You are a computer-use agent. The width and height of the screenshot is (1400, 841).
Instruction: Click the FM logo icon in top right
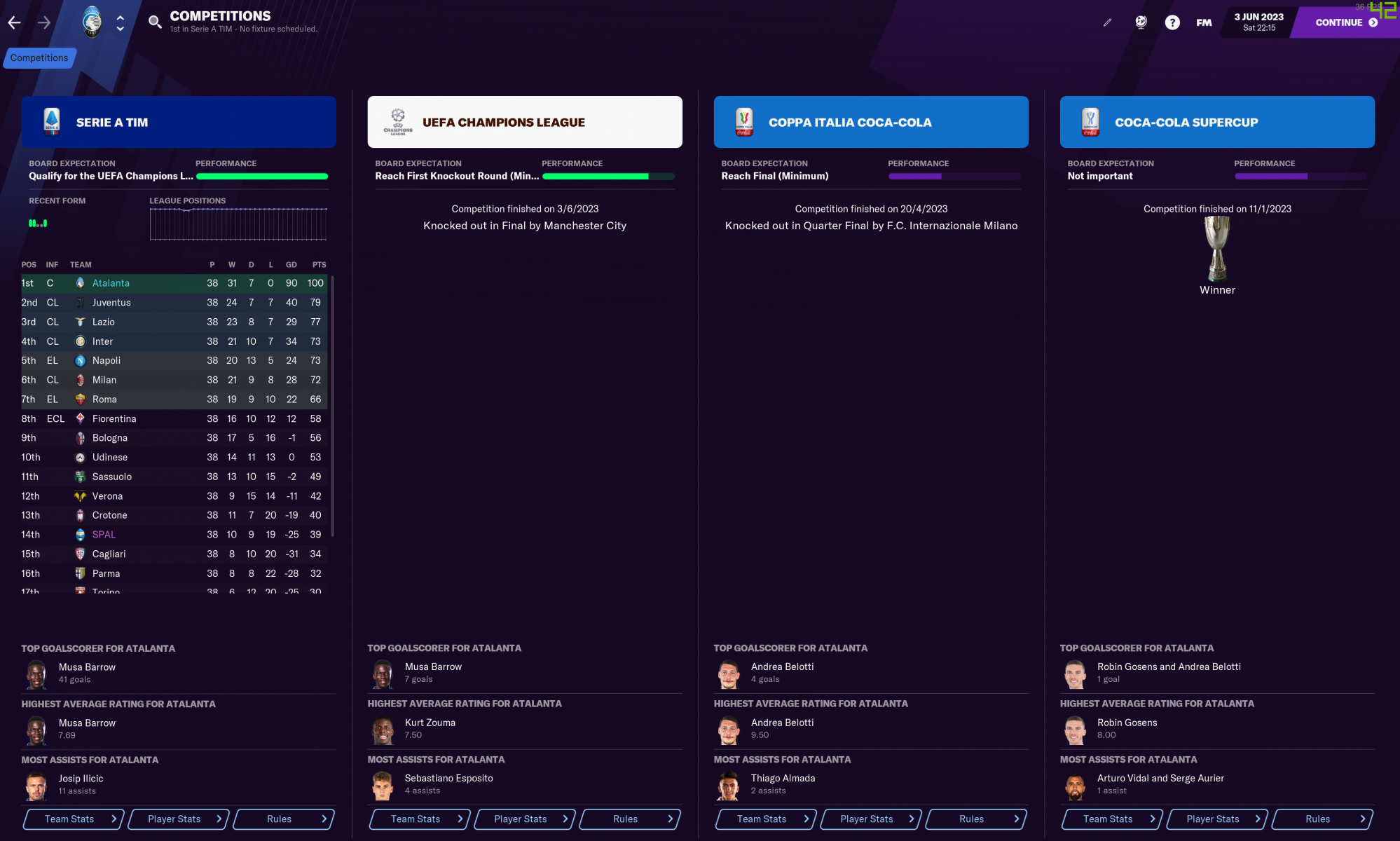(x=1203, y=22)
